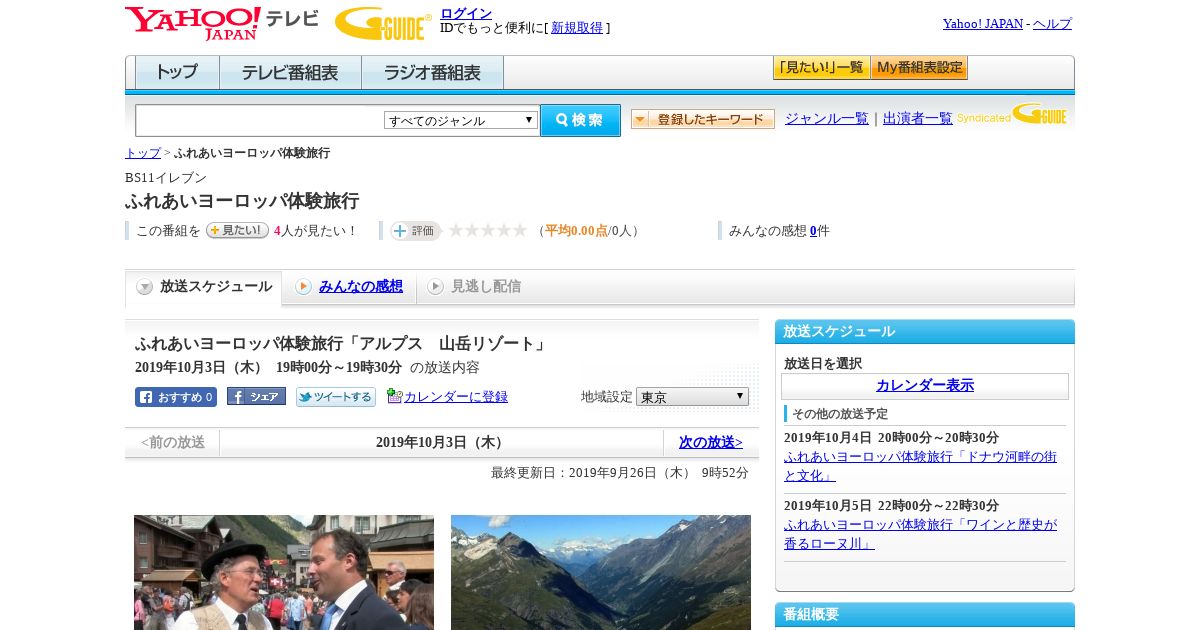Open the alpine mountain landscape thumbnail
1200x630 pixels.
click(x=601, y=572)
